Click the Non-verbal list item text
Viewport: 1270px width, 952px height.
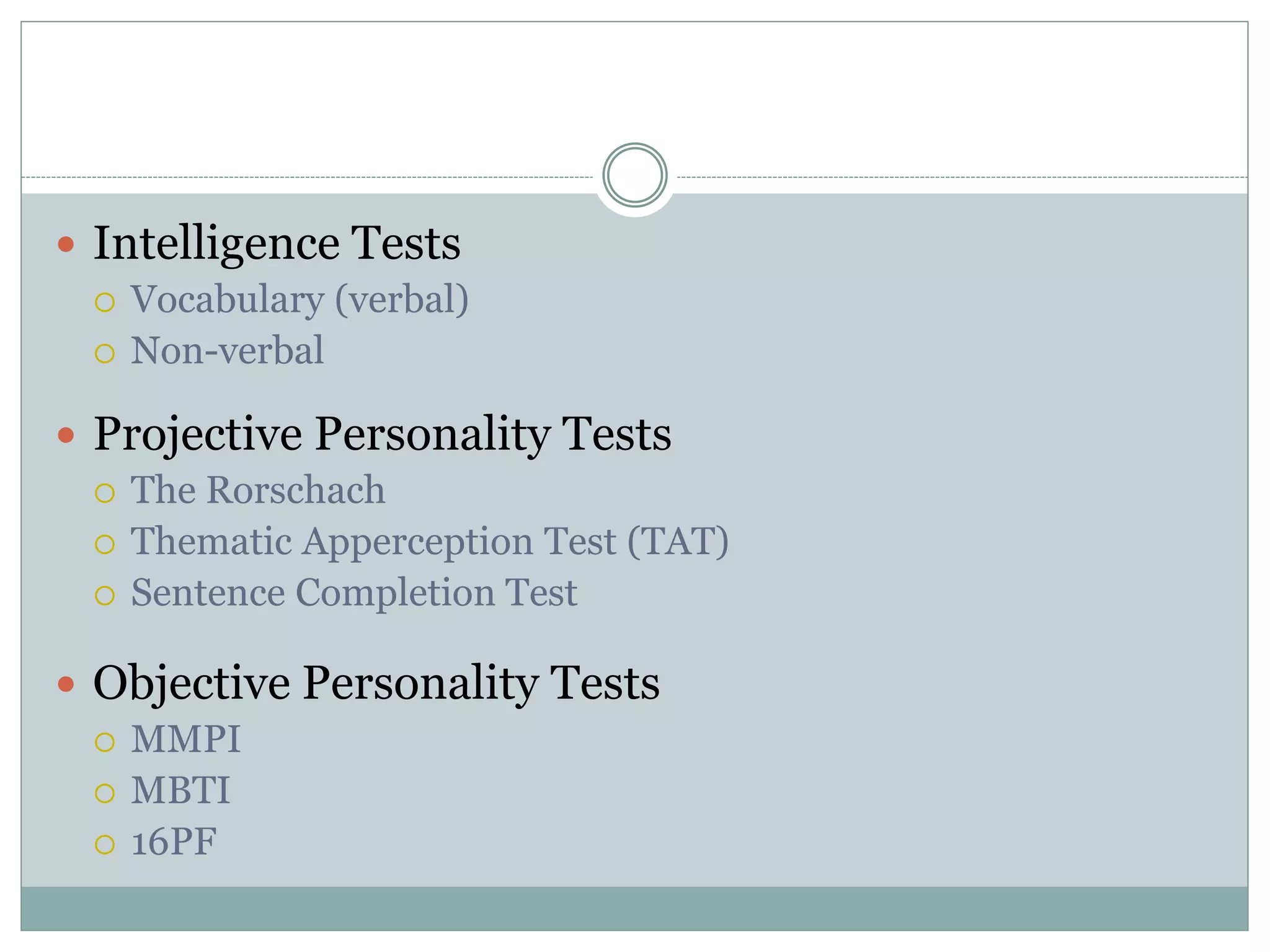227,351
